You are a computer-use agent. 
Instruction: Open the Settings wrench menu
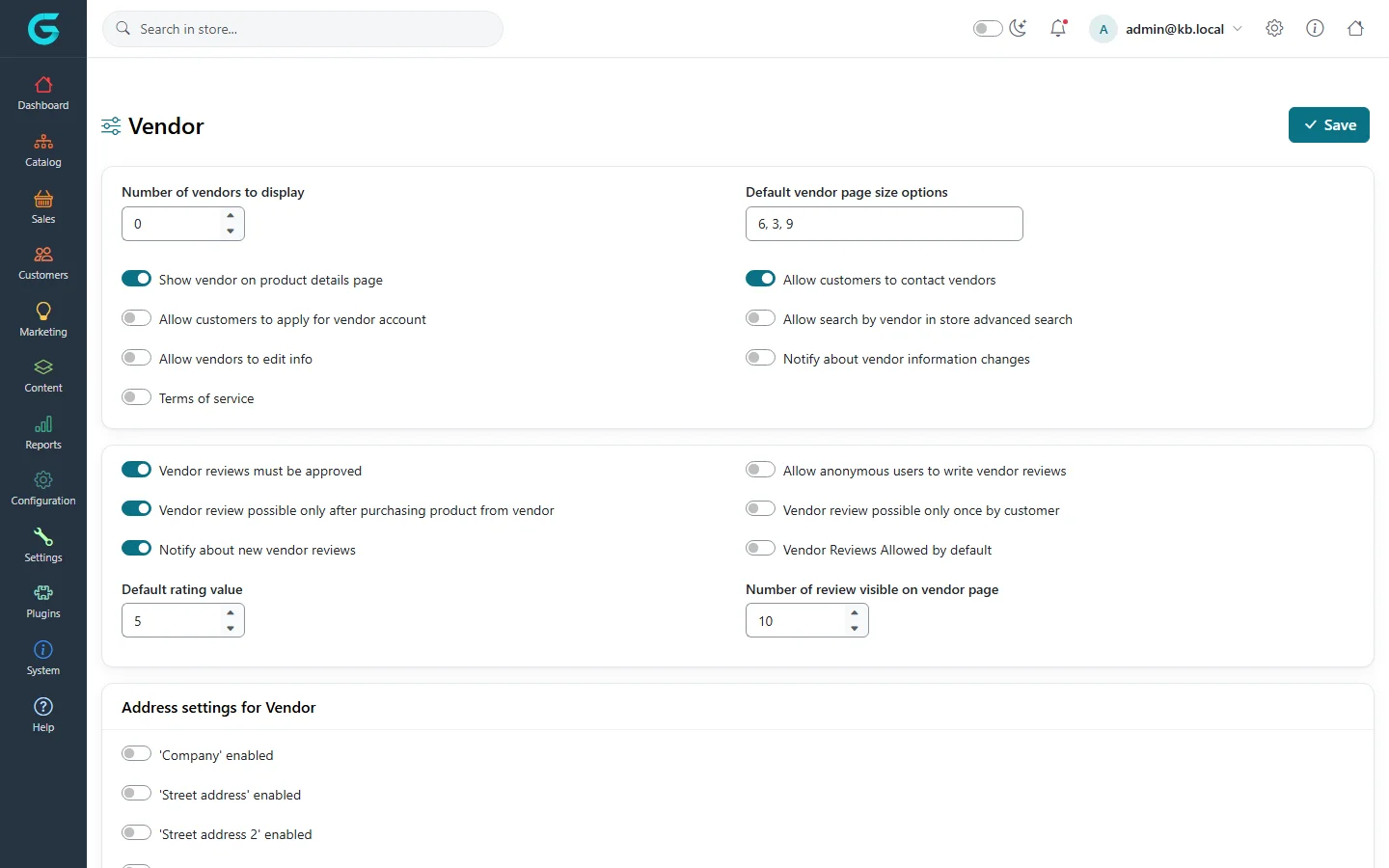(x=43, y=545)
